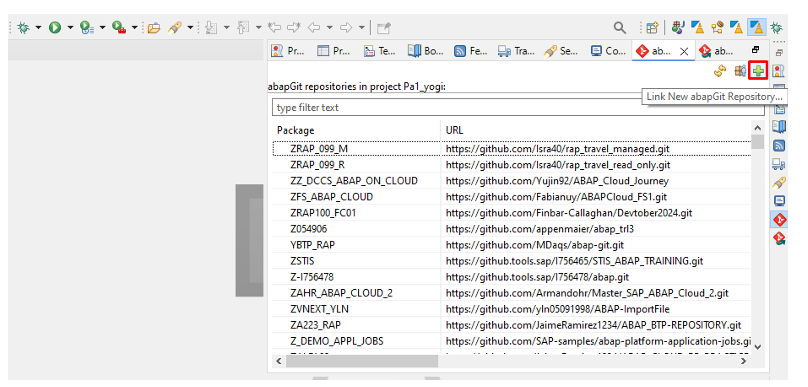Open the Co... console tab
The width and height of the screenshot is (808, 387).
pos(609,51)
